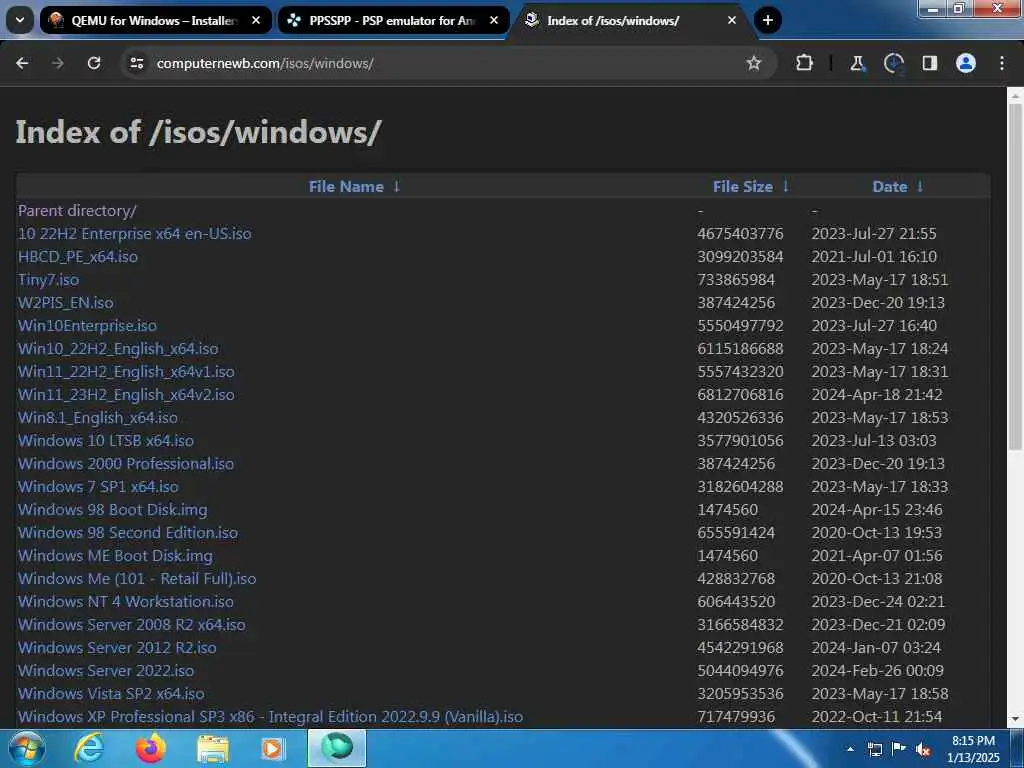Open W2PIS_EN.iso link
This screenshot has height=768, width=1024.
click(65, 303)
